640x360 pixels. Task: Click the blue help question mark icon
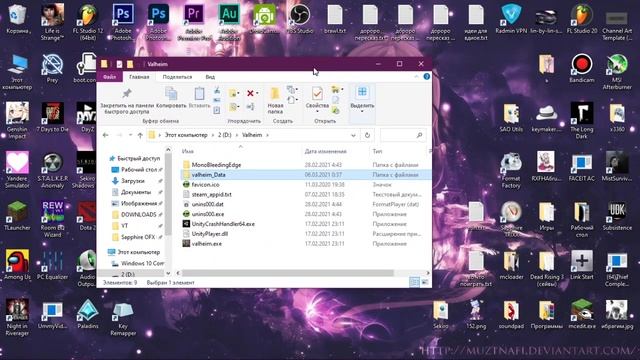427,76
